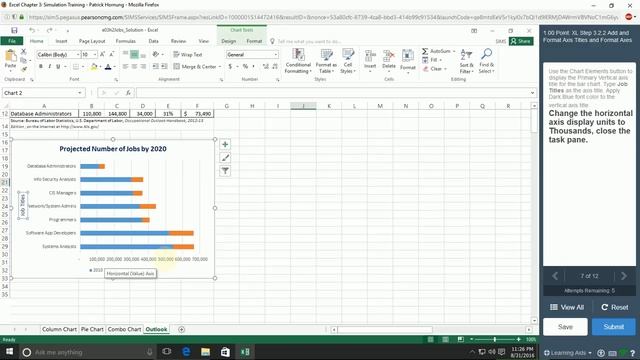Open Format as Table gallery
640x360 pixels.
[326, 61]
